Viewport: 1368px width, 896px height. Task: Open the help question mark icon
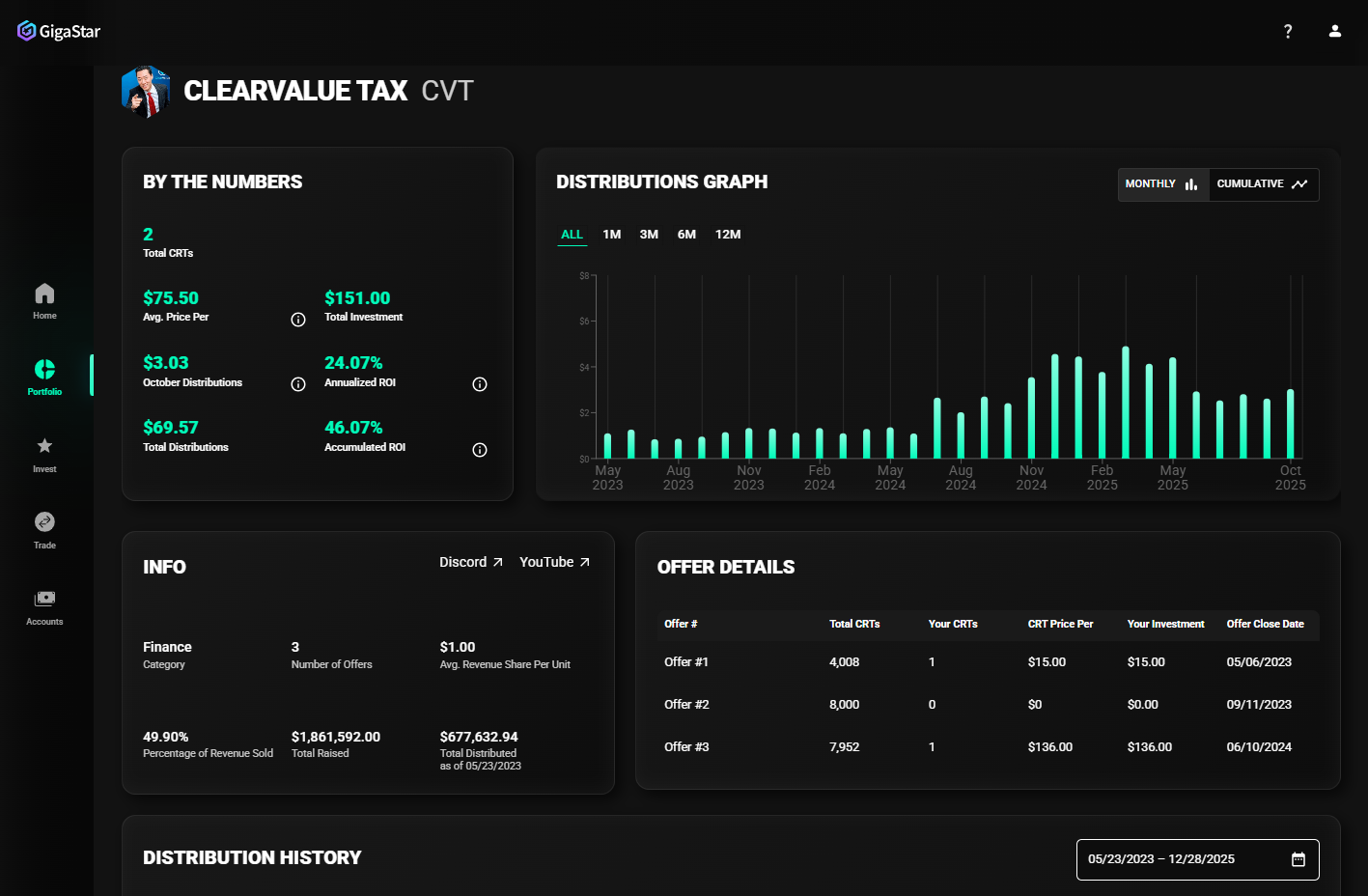(x=1287, y=30)
